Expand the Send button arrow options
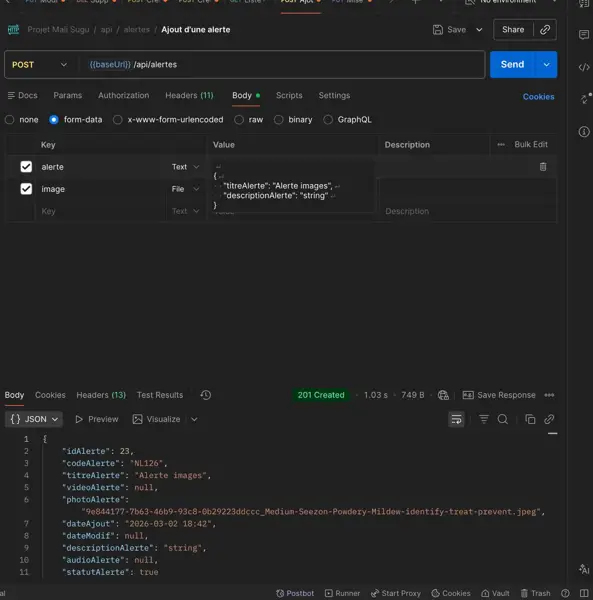 click(546, 65)
